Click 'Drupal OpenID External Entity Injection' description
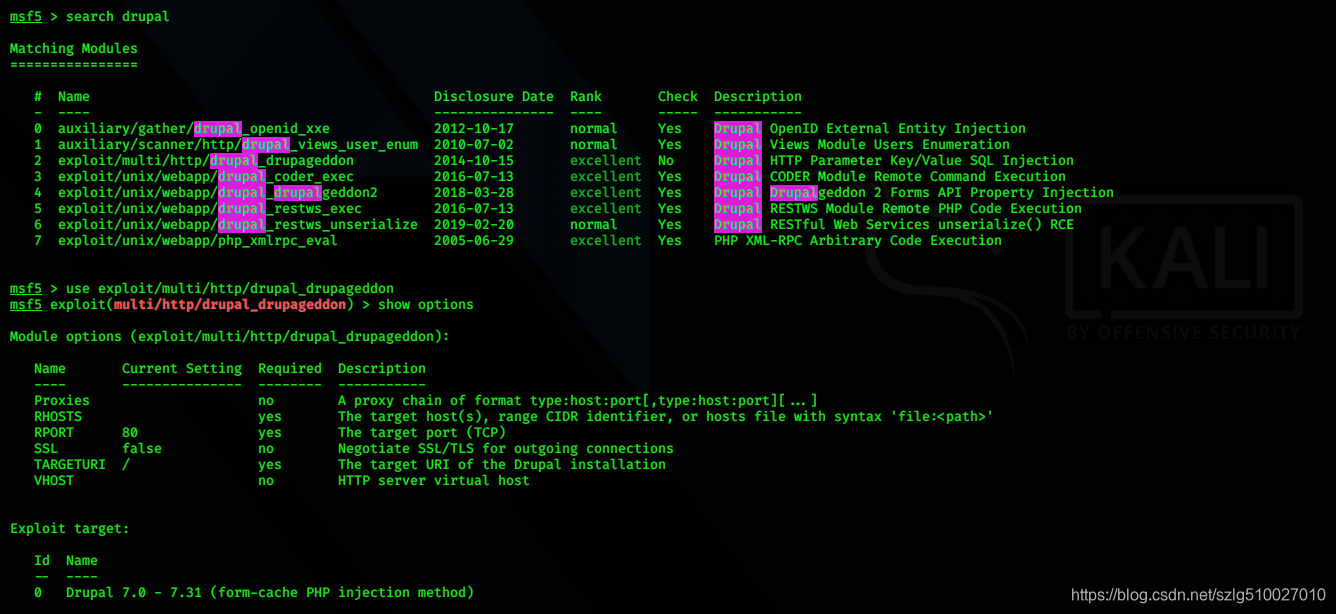 [x=870, y=129]
